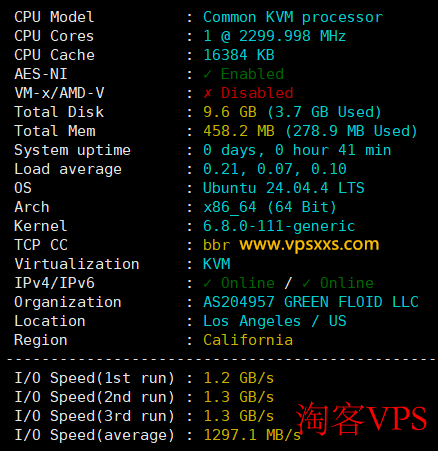The image size is (438, 451).
Task: Click the IPv4 Online green checkmark
Action: 207,283
